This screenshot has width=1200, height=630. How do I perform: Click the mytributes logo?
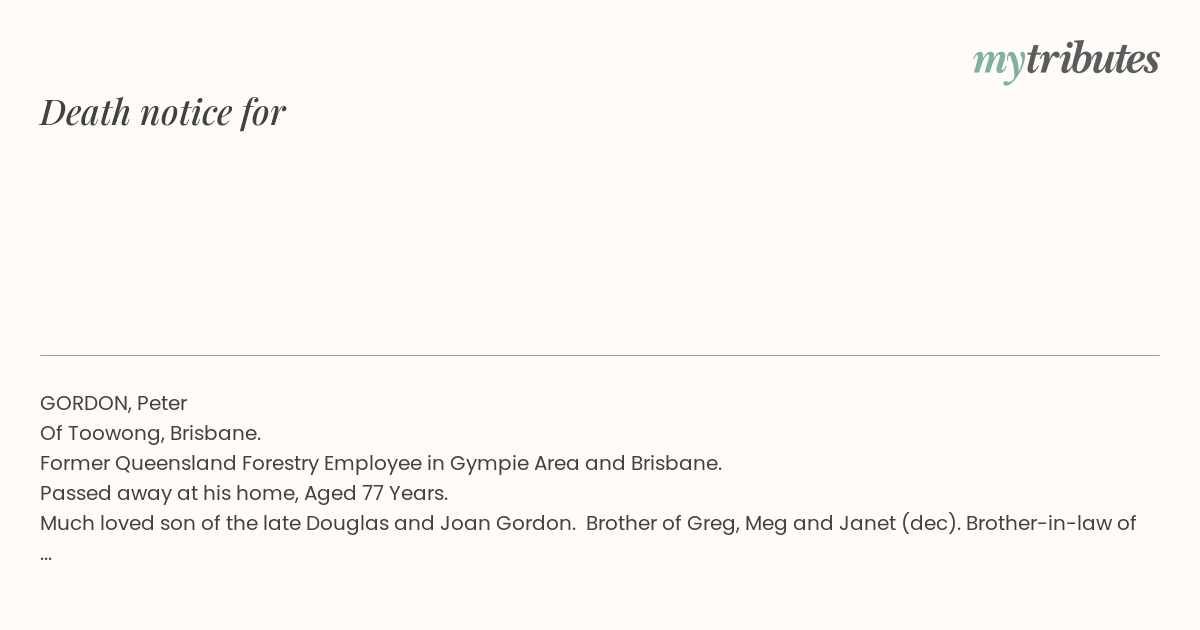(1066, 61)
